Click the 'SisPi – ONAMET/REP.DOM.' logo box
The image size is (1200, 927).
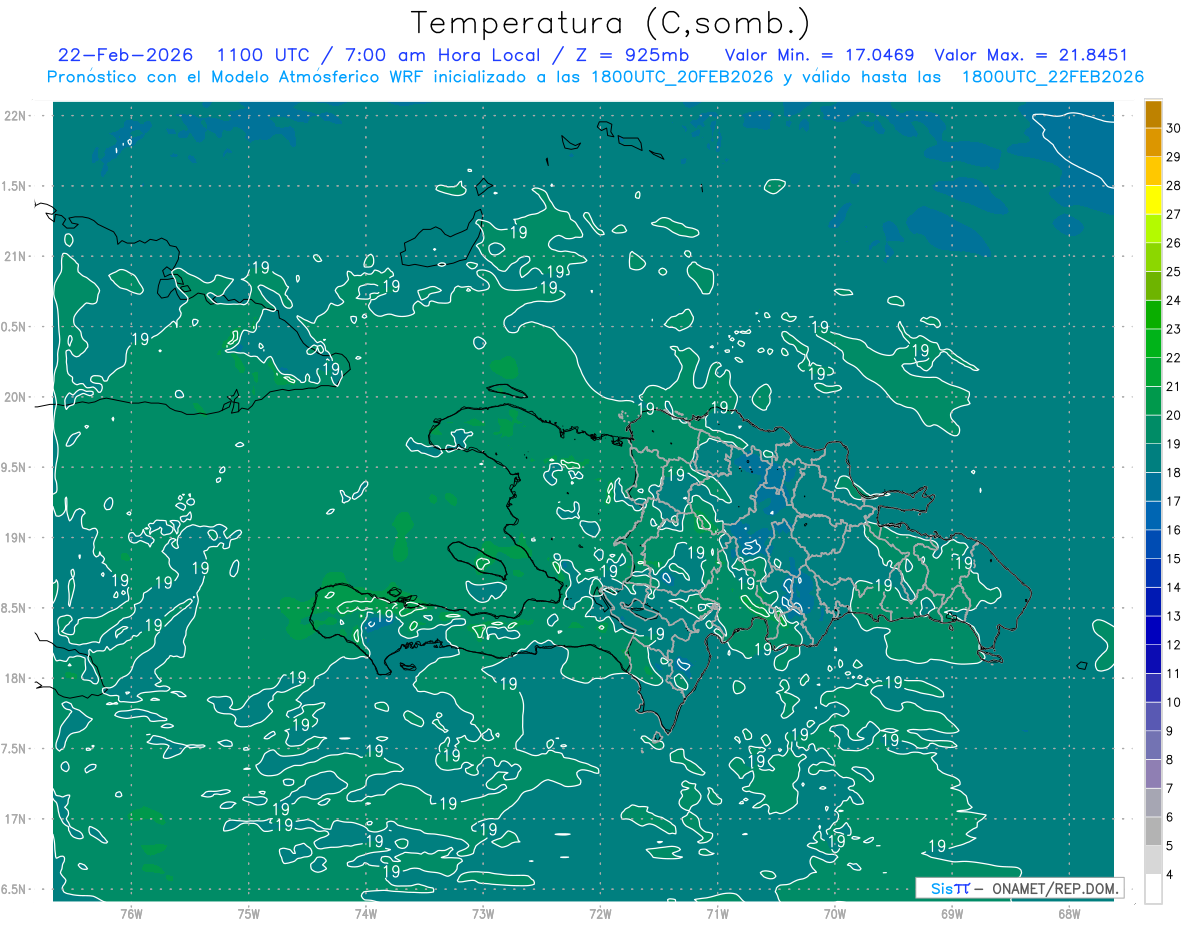click(x=1019, y=888)
